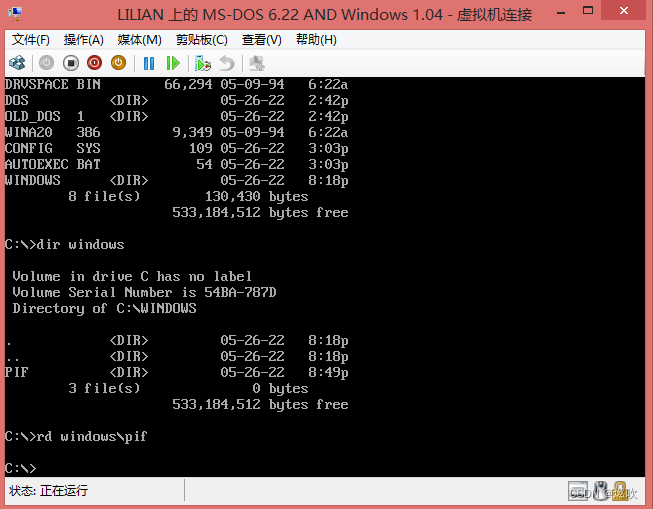The image size is (653, 509).
Task: Open the 剪贴板(C) menu
Action: [x=202, y=40]
